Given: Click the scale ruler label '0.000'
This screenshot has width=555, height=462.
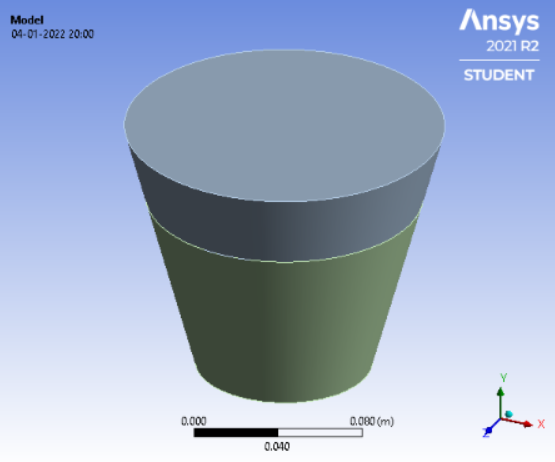Looking at the screenshot, I should pos(194,421).
